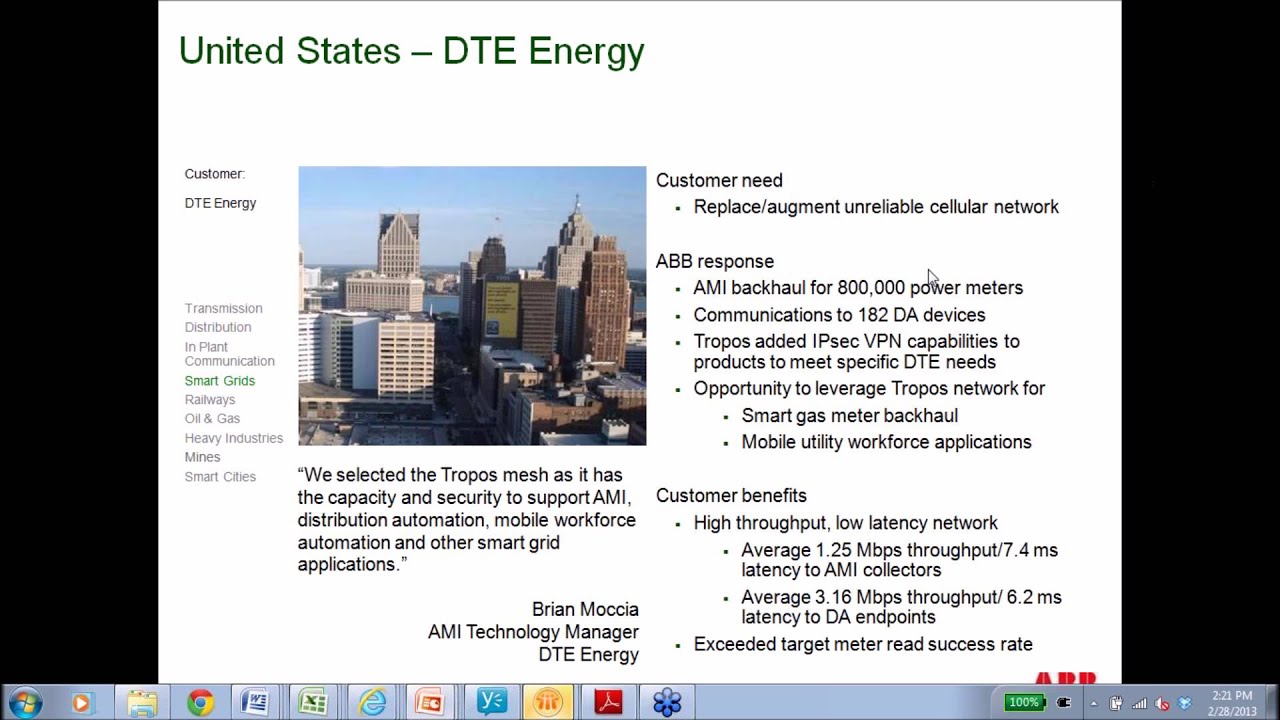
Task: Select Oil & Gas in sidebar
Action: (x=212, y=419)
